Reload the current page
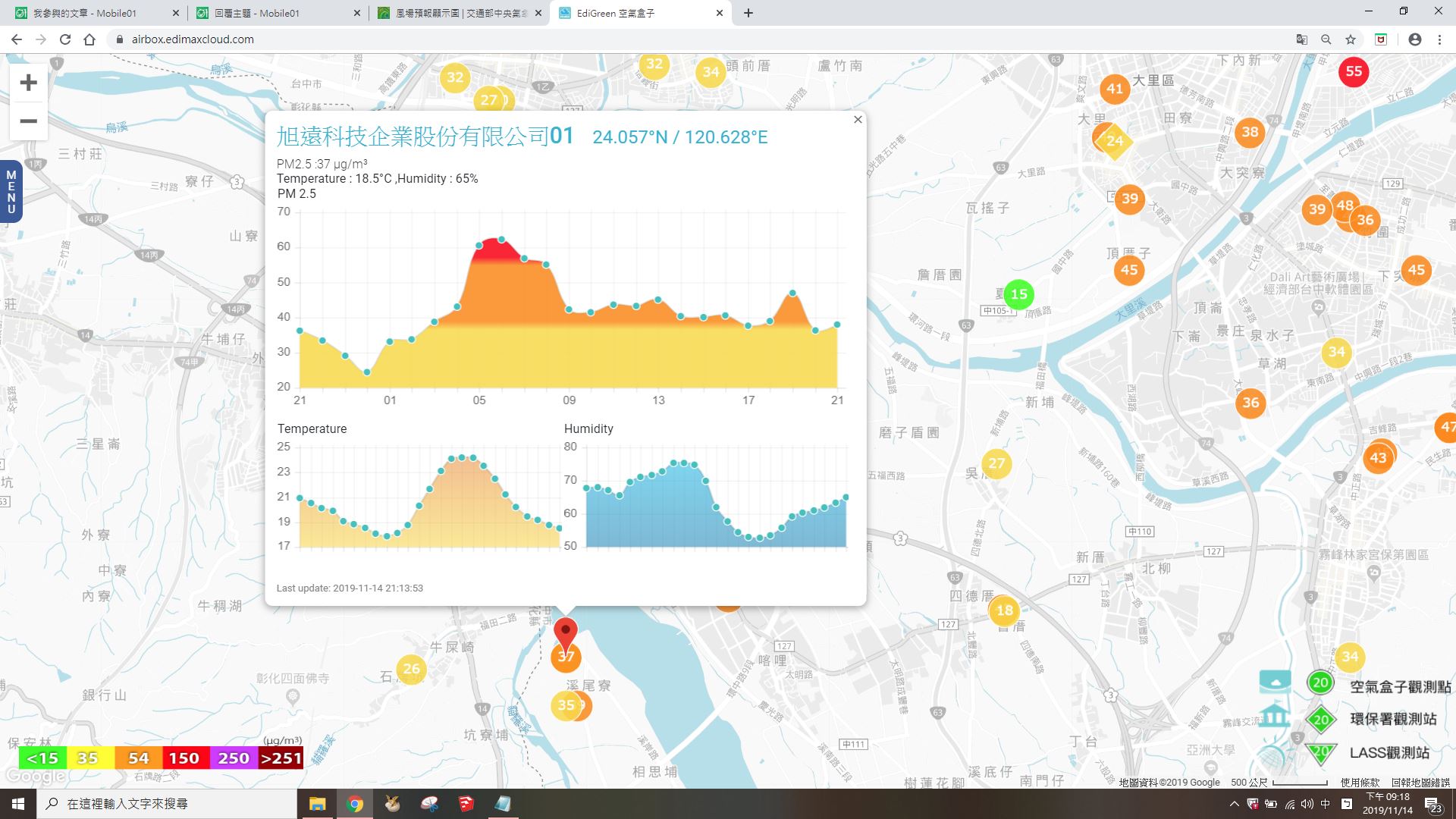Screen dimensions: 1456x819 [65, 39]
